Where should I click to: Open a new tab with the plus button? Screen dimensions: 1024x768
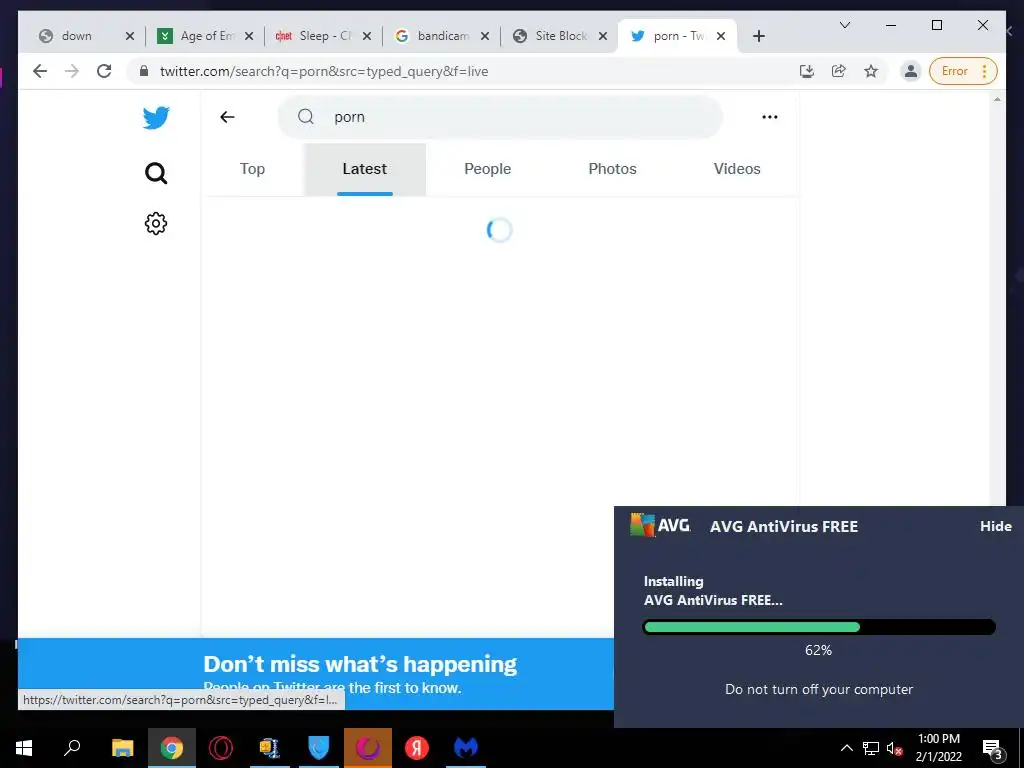coord(758,36)
